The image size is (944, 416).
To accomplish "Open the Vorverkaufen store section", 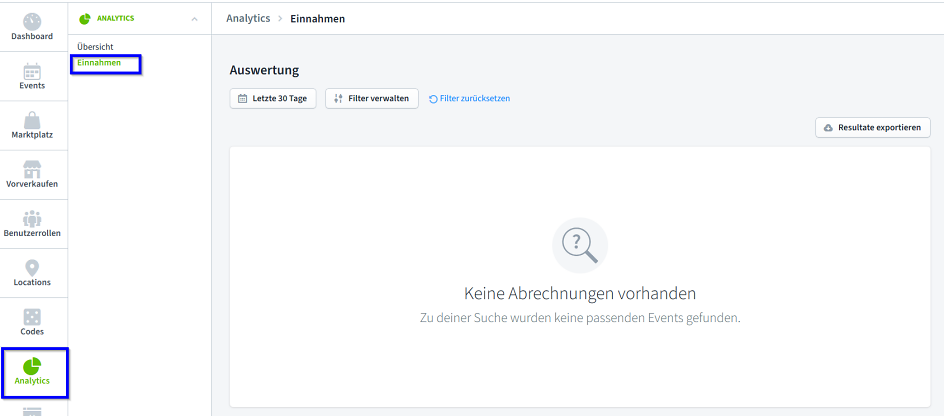I will [x=32, y=175].
